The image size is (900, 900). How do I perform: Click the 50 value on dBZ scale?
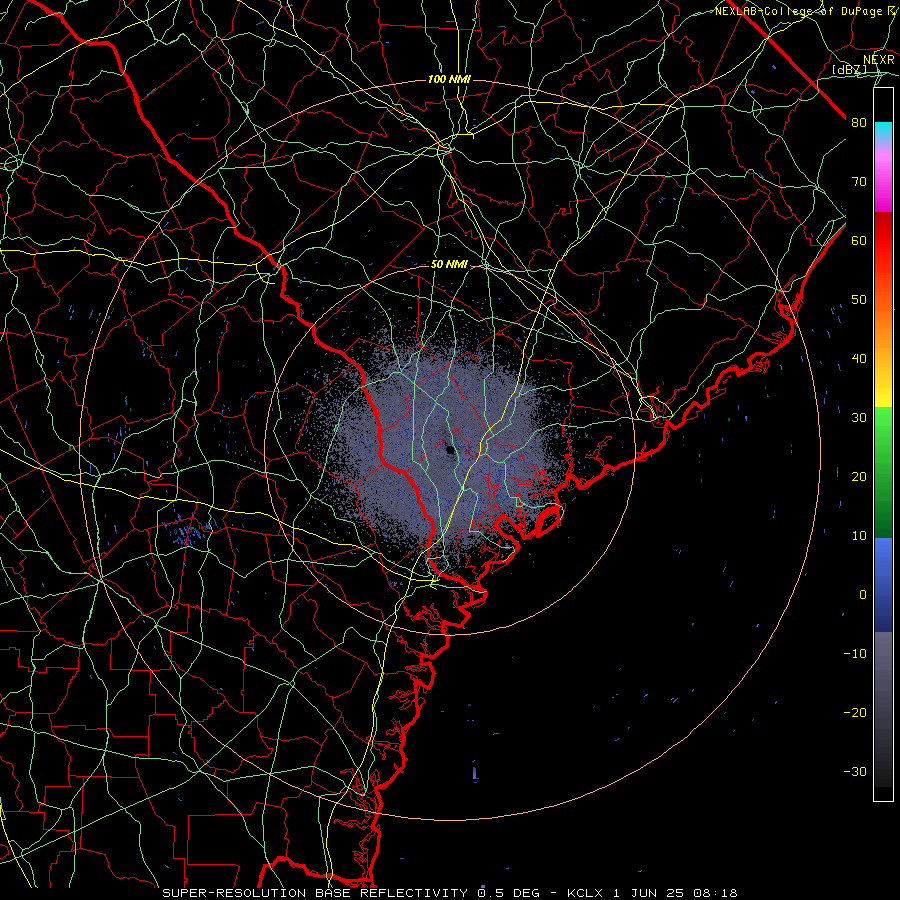[859, 300]
